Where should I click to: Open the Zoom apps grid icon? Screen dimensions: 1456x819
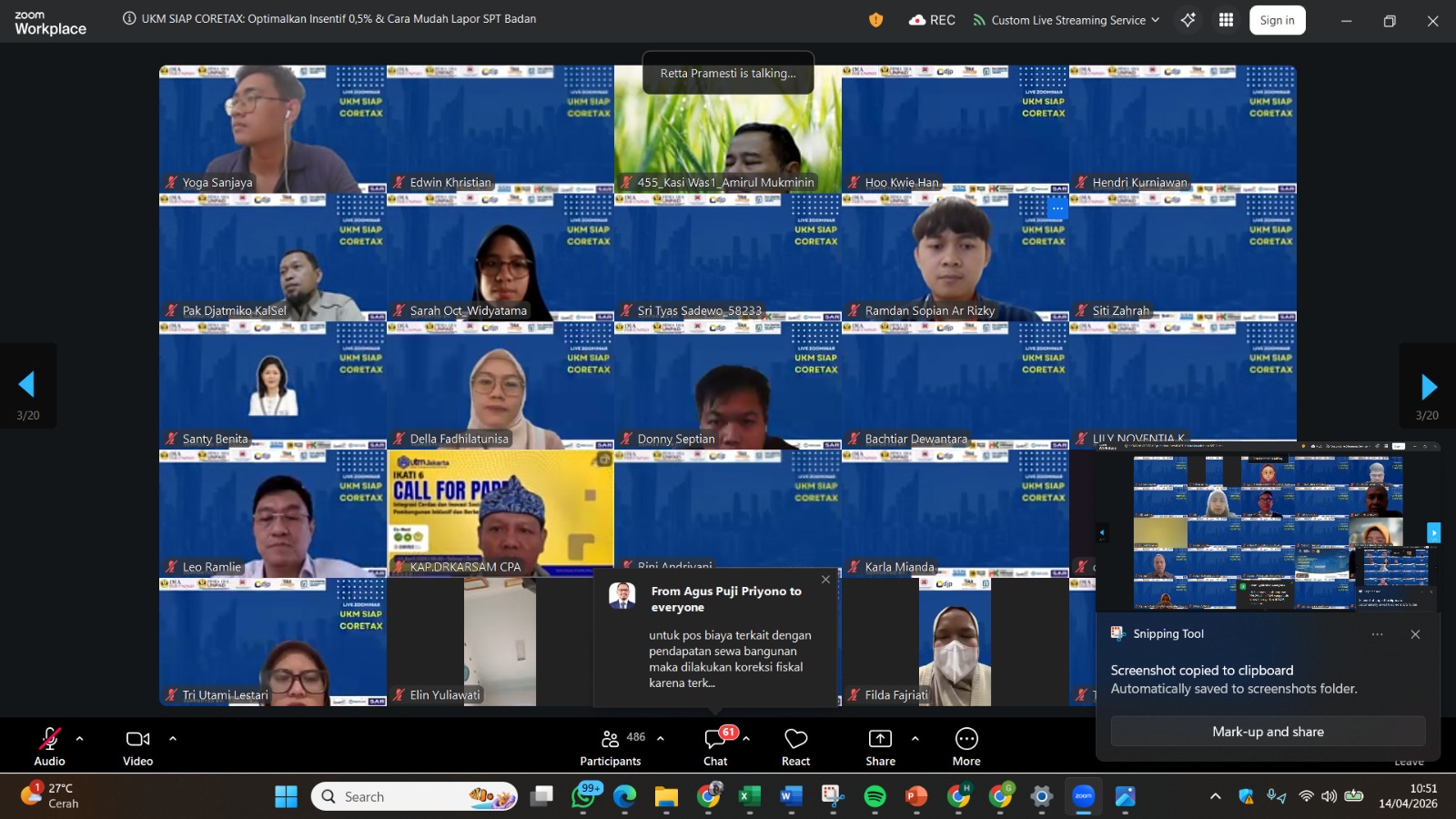(1226, 20)
